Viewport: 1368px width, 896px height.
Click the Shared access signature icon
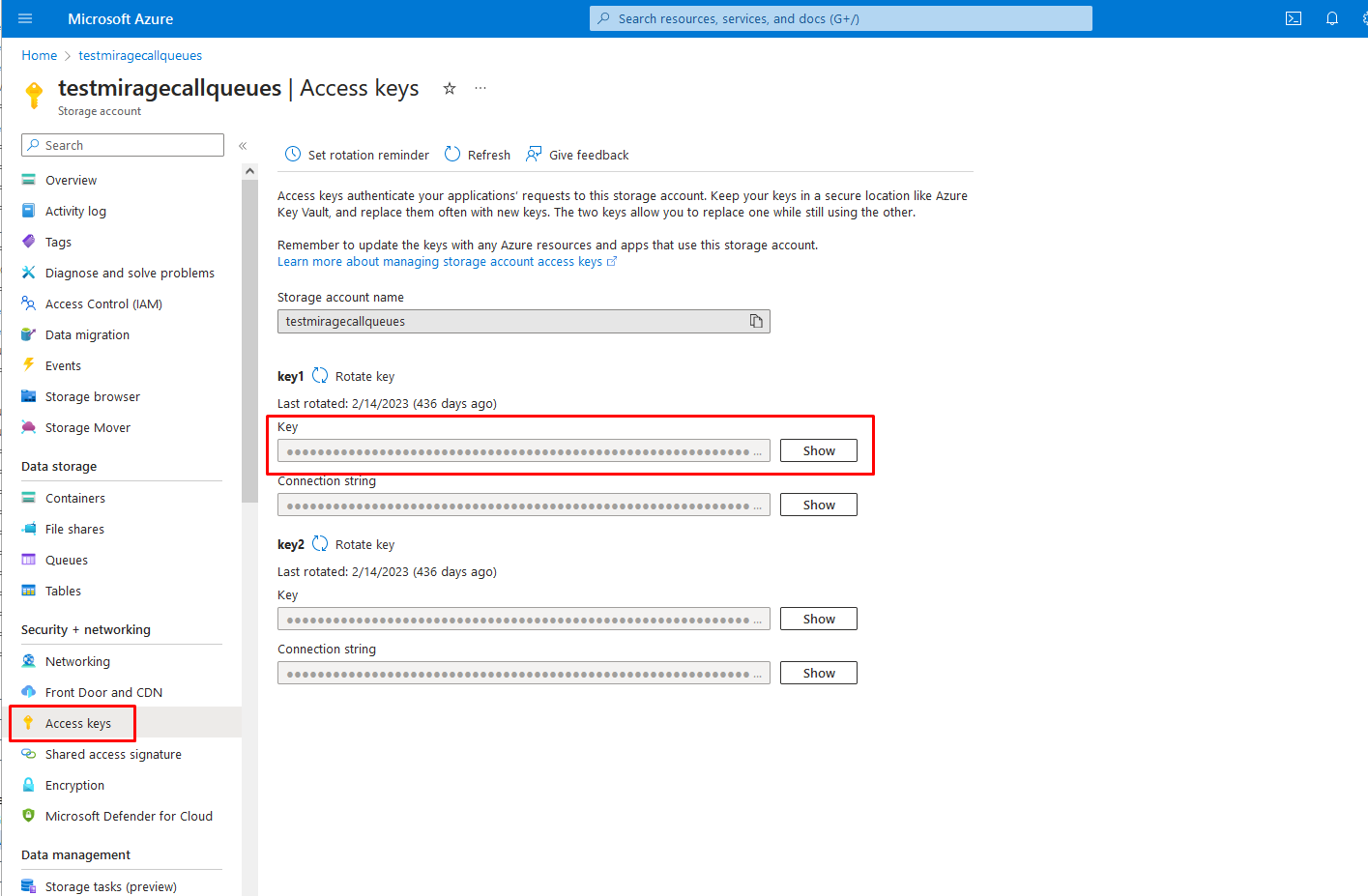coord(29,754)
